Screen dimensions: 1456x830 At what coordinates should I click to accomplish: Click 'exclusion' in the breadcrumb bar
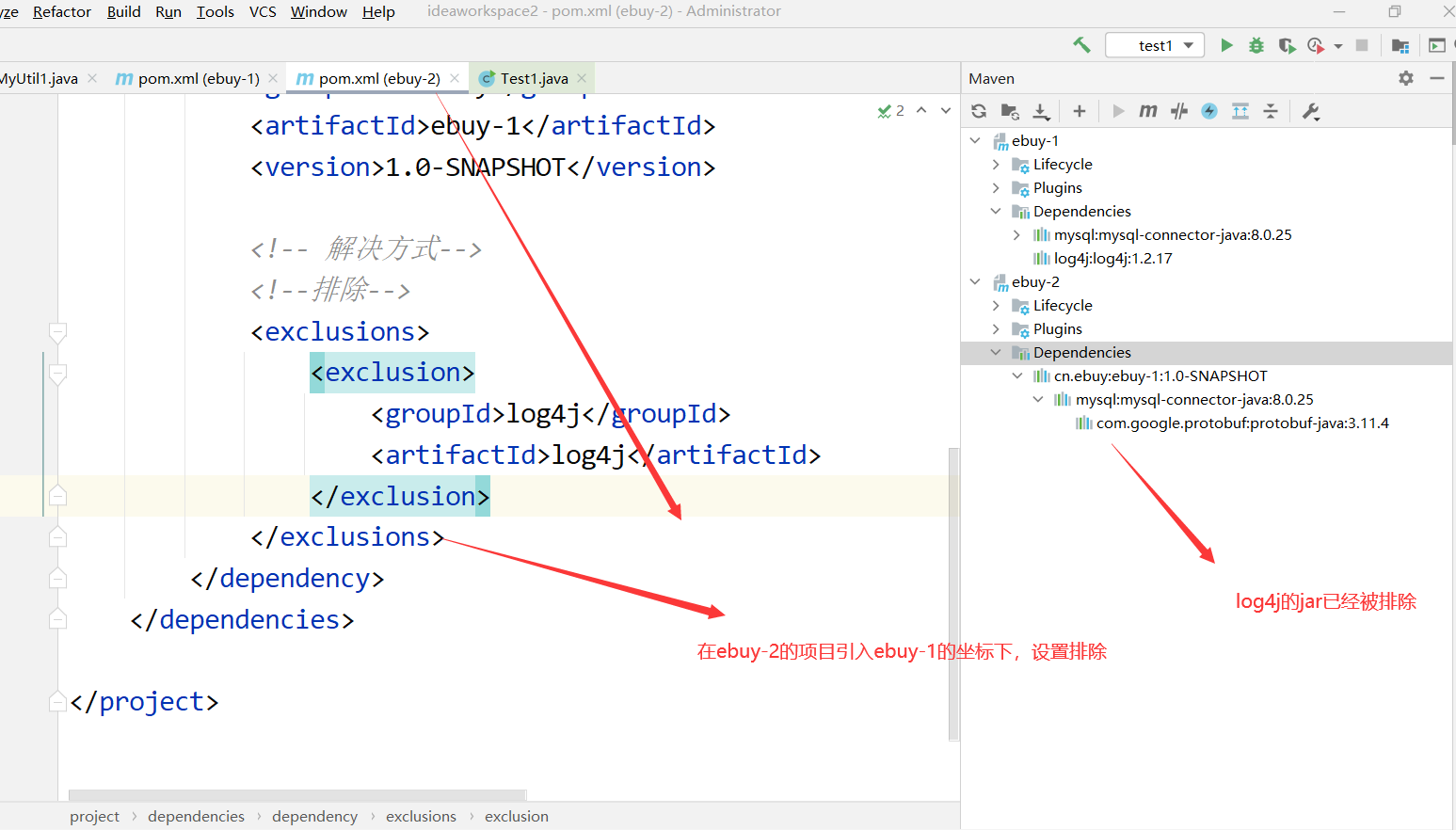point(516,816)
